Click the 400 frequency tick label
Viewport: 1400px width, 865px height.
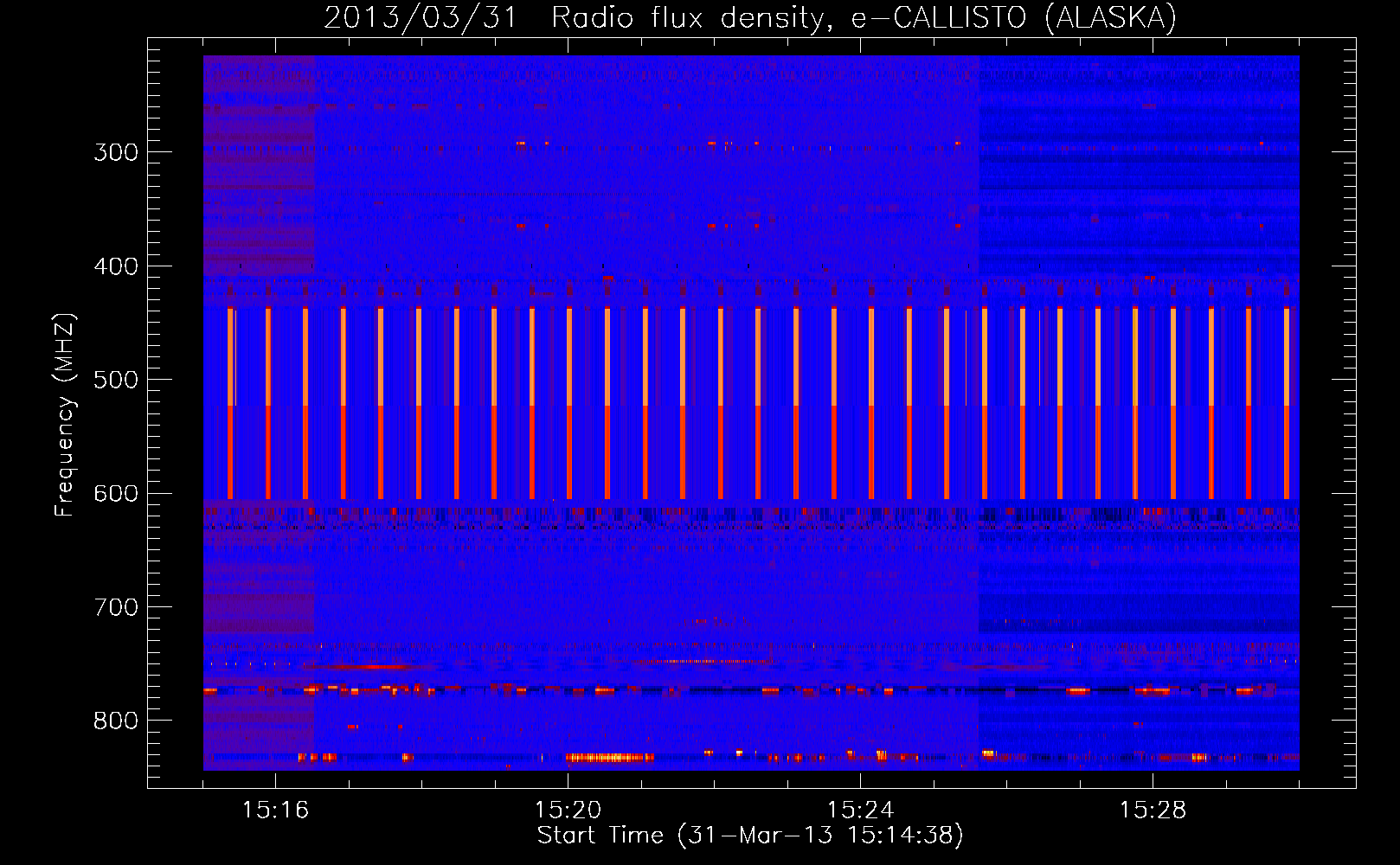(x=116, y=266)
